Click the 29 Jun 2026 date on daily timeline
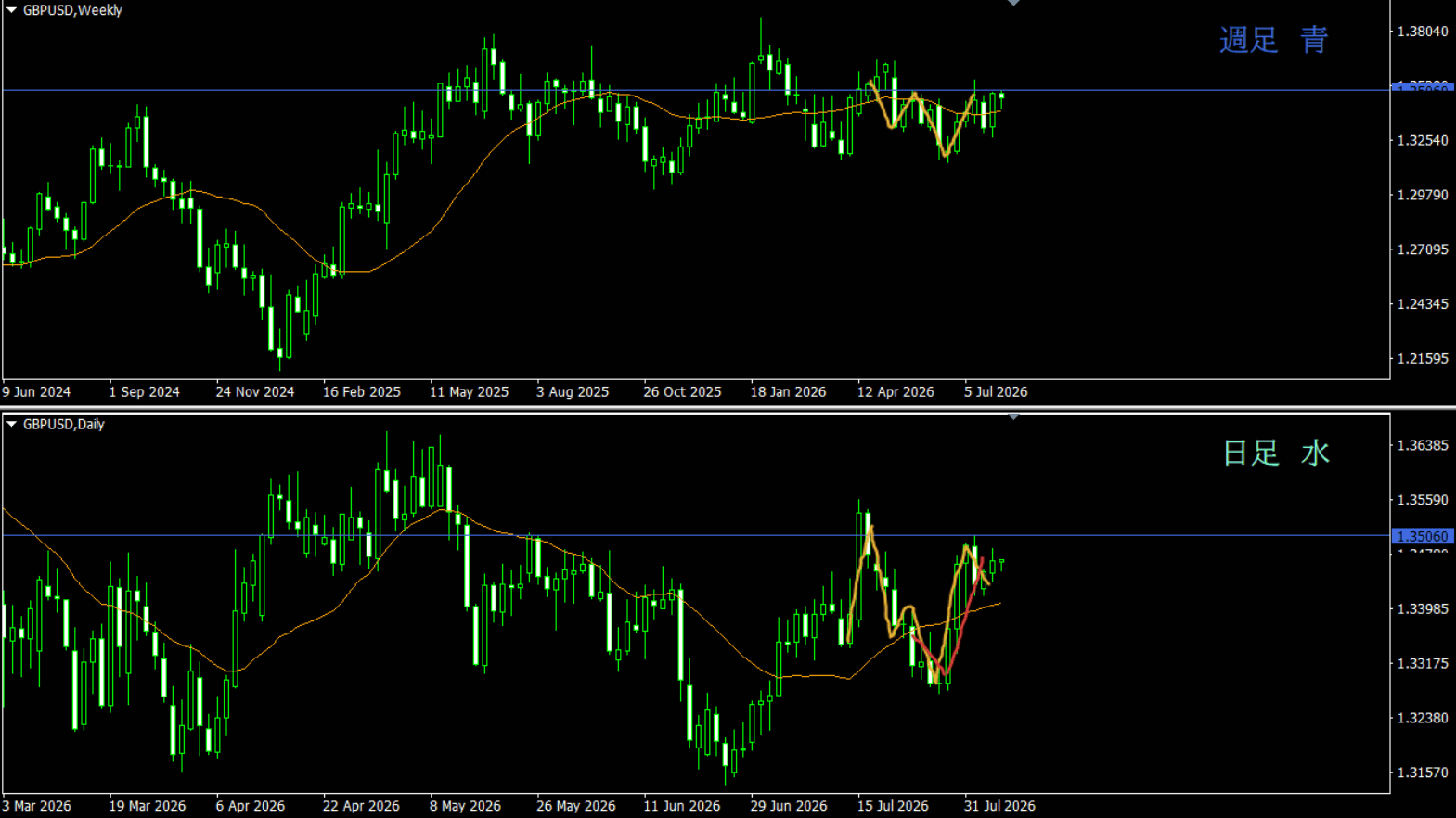1456x818 pixels. pos(789,805)
